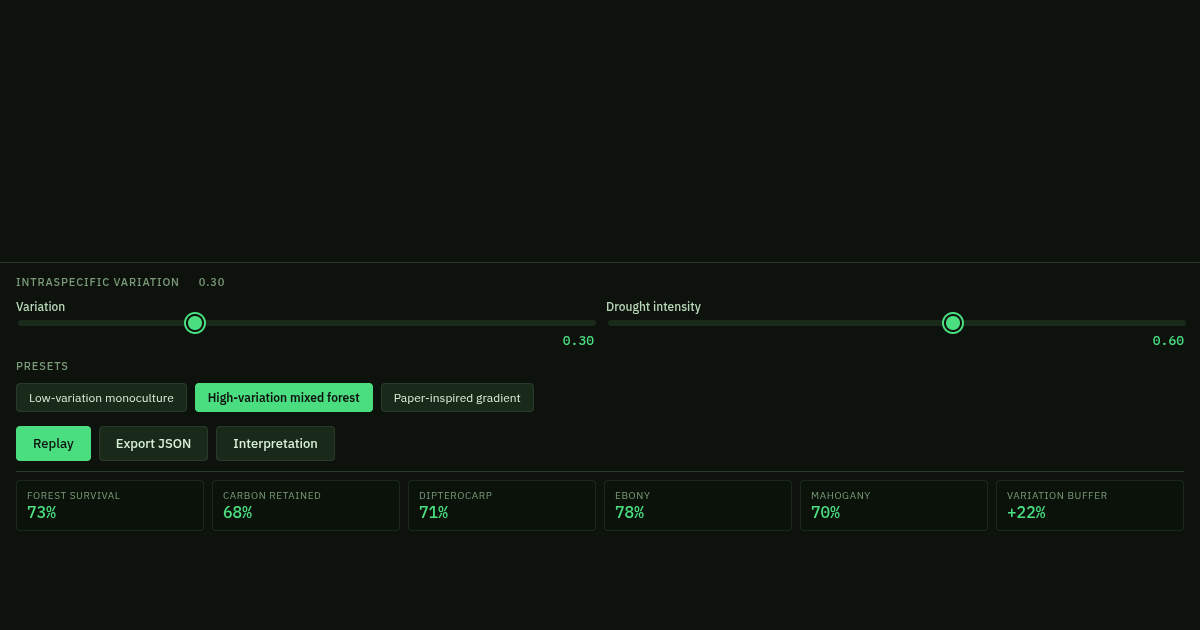
Task: Click the Variation slider handle
Action: [x=195, y=323]
